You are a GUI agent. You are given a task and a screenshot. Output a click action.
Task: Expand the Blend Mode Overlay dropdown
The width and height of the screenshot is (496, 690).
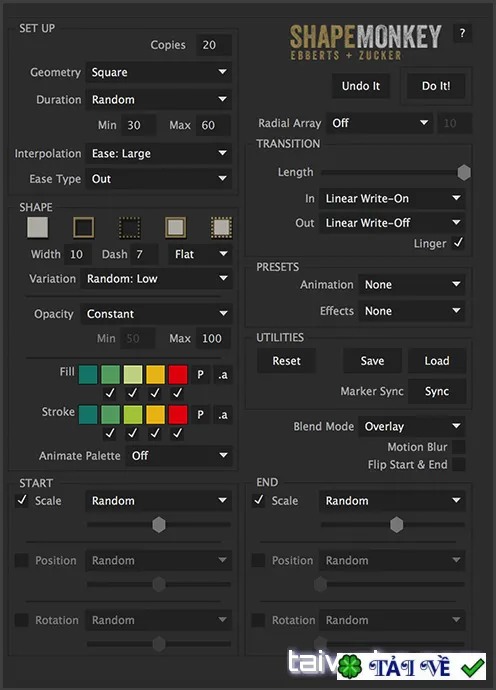point(411,426)
